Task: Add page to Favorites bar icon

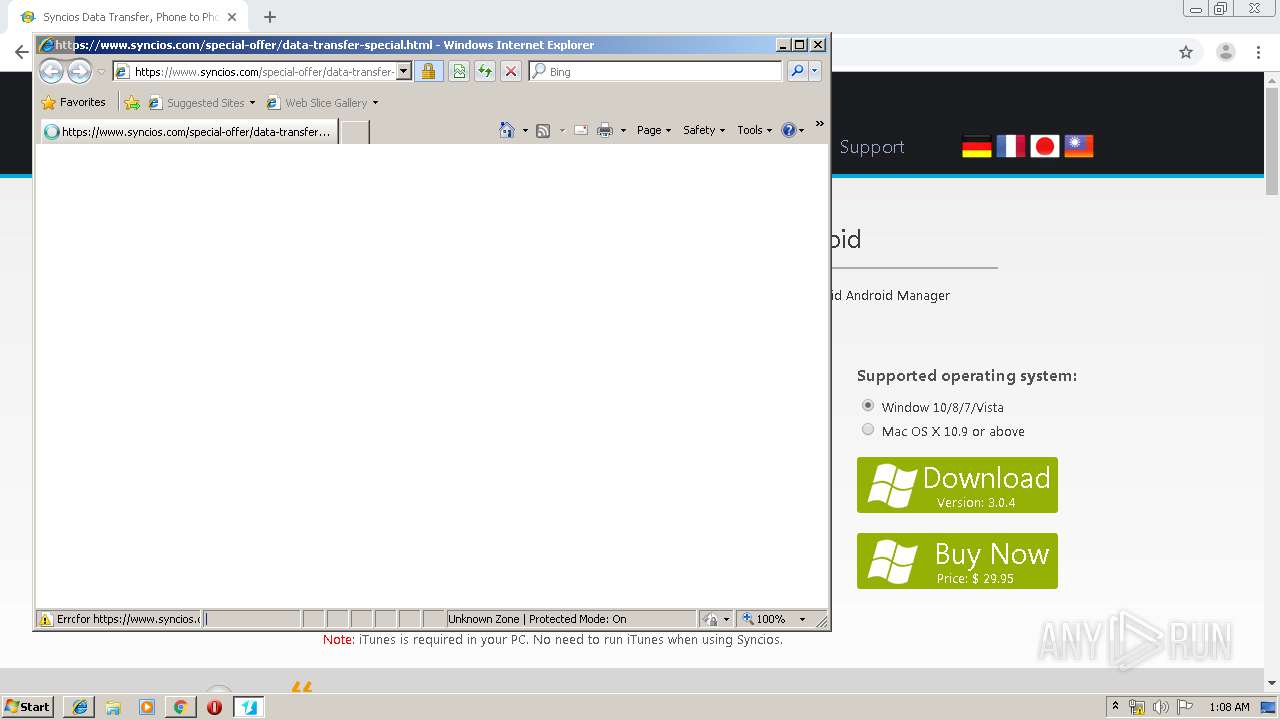Action: pyautogui.click(x=132, y=102)
